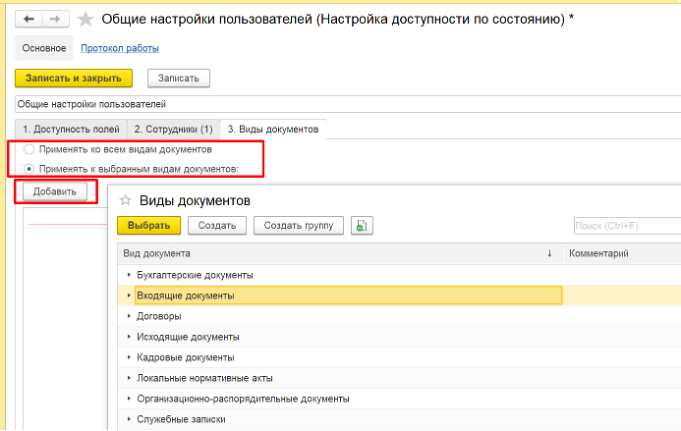This screenshot has width=681, height=431.
Task: Switch to 3. Виды документов tab
Action: (x=273, y=129)
